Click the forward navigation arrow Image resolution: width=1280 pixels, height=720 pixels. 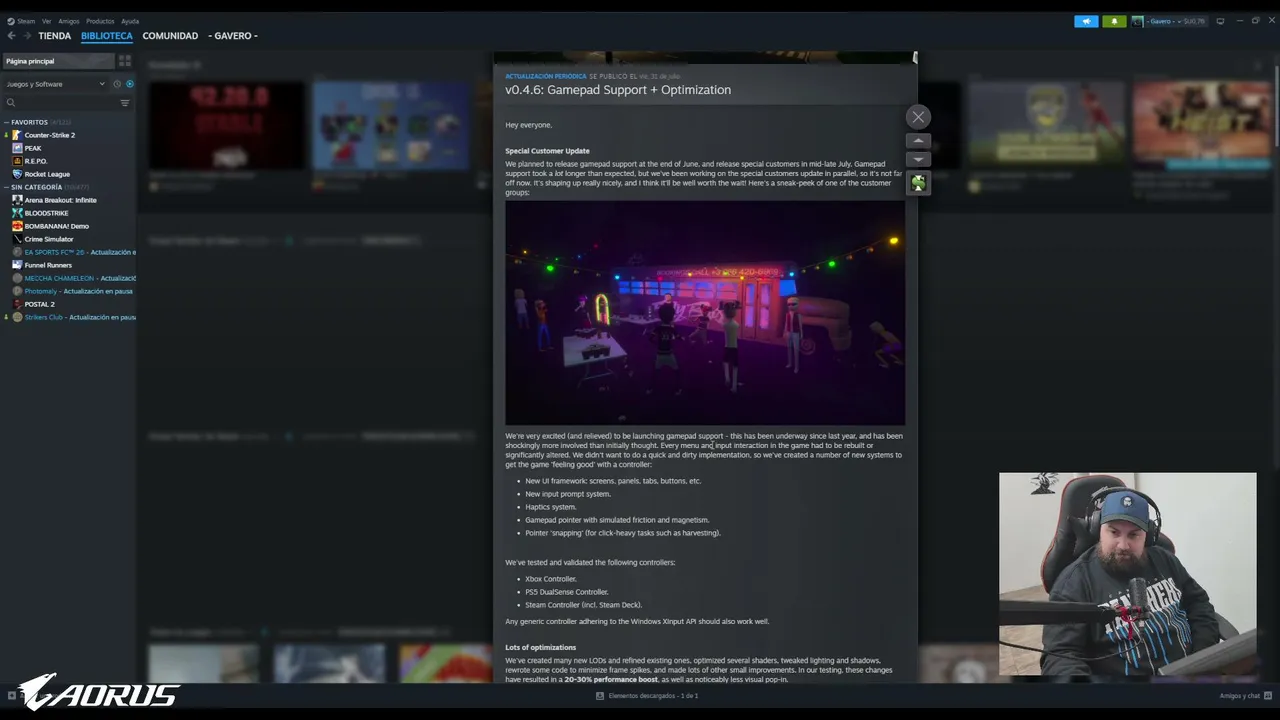coord(27,36)
